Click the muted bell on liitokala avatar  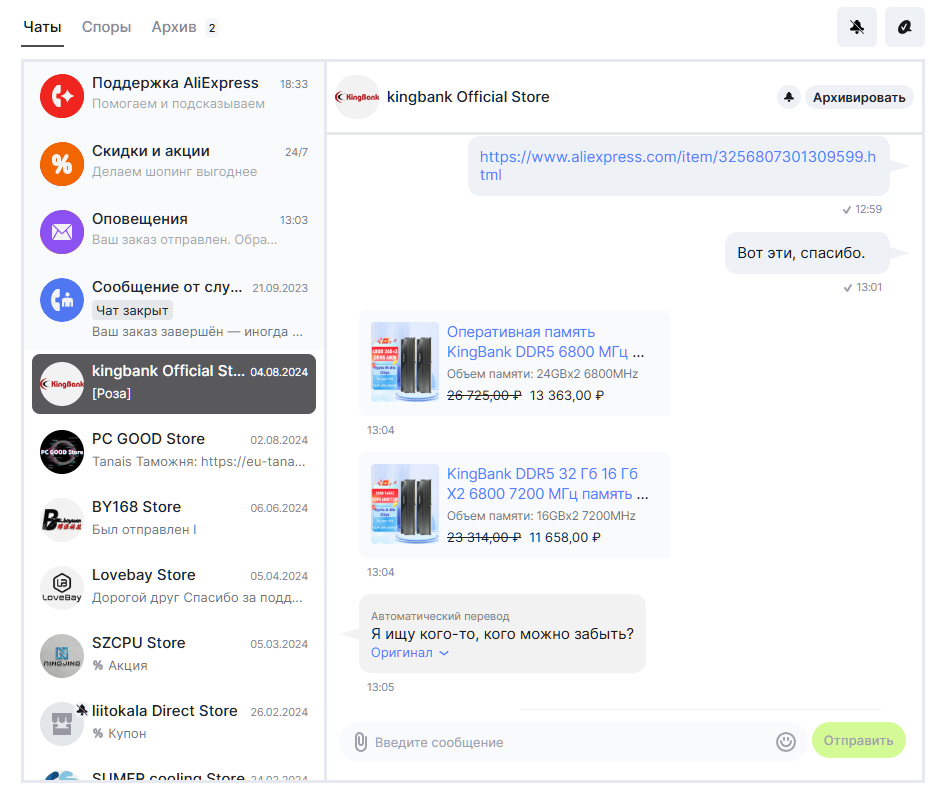[82, 709]
